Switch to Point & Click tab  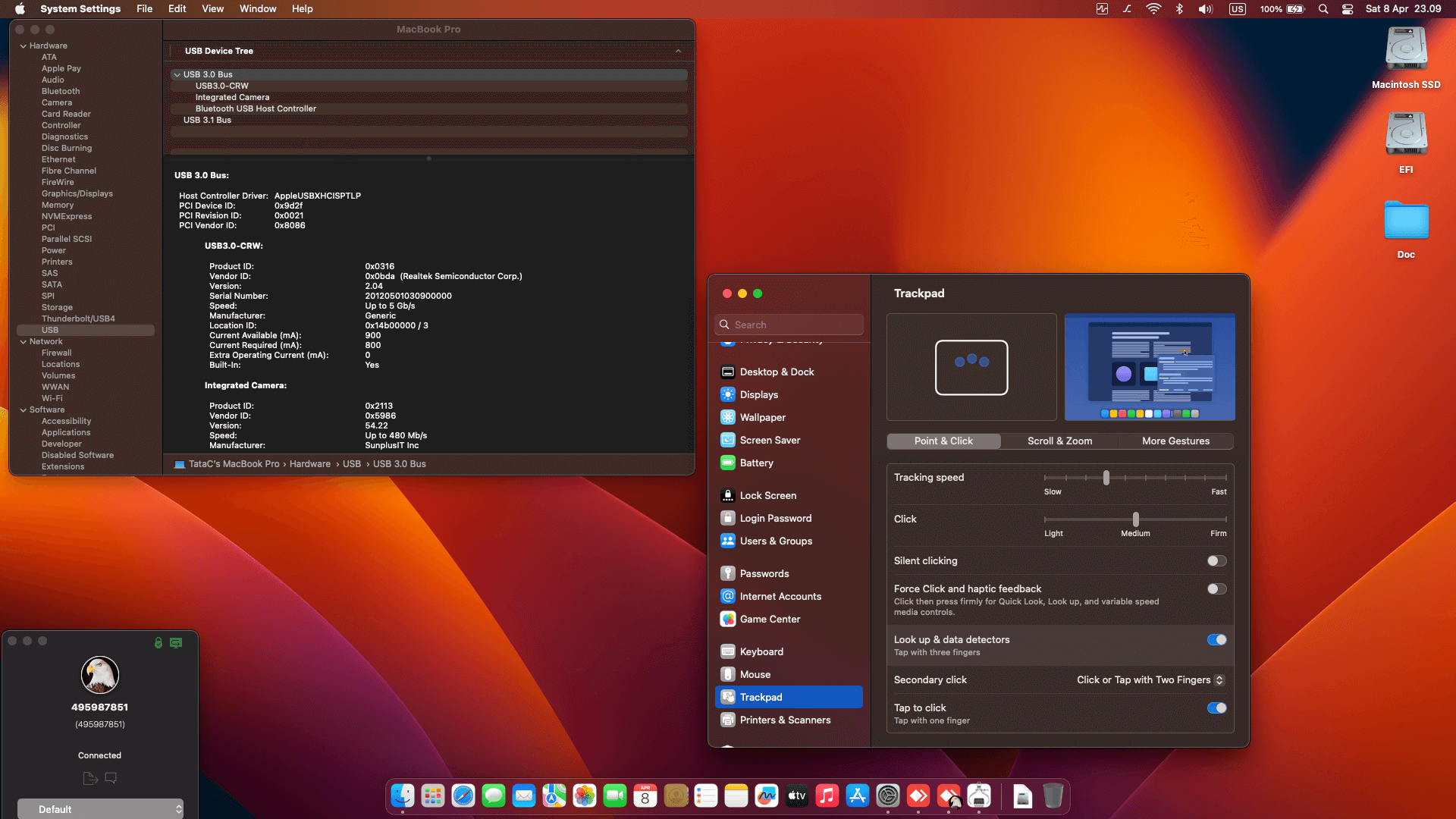point(943,441)
